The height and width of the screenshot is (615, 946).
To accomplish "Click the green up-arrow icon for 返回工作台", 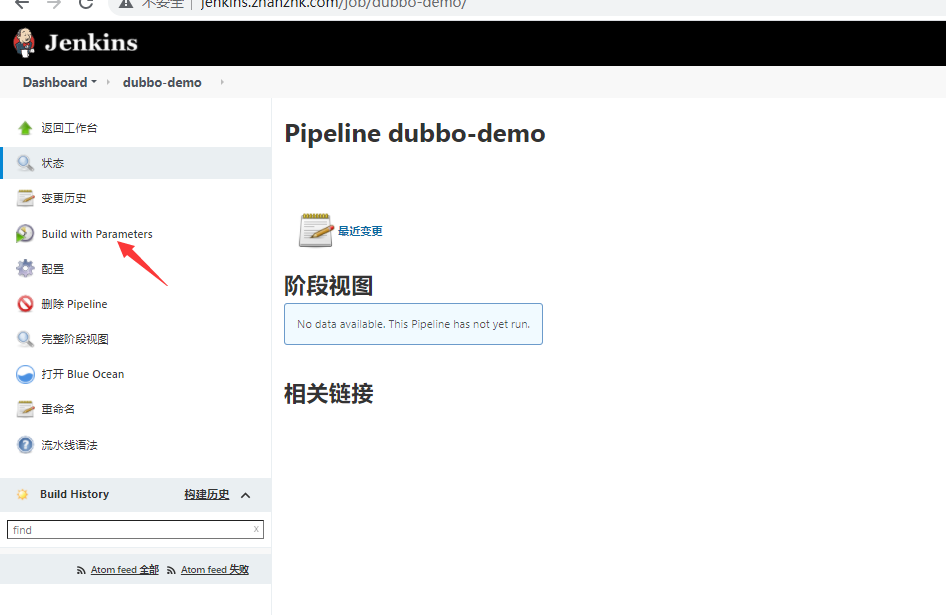I will point(25,128).
